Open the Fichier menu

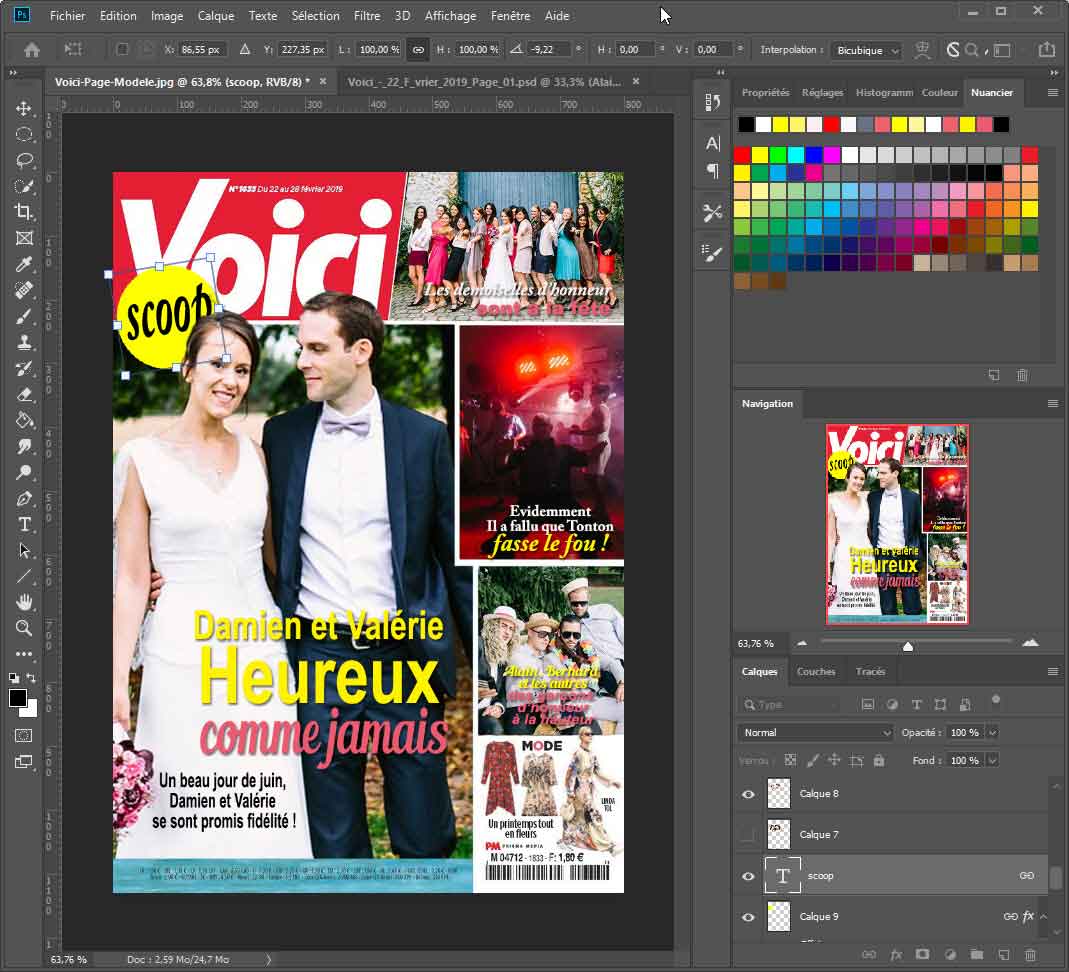click(67, 16)
